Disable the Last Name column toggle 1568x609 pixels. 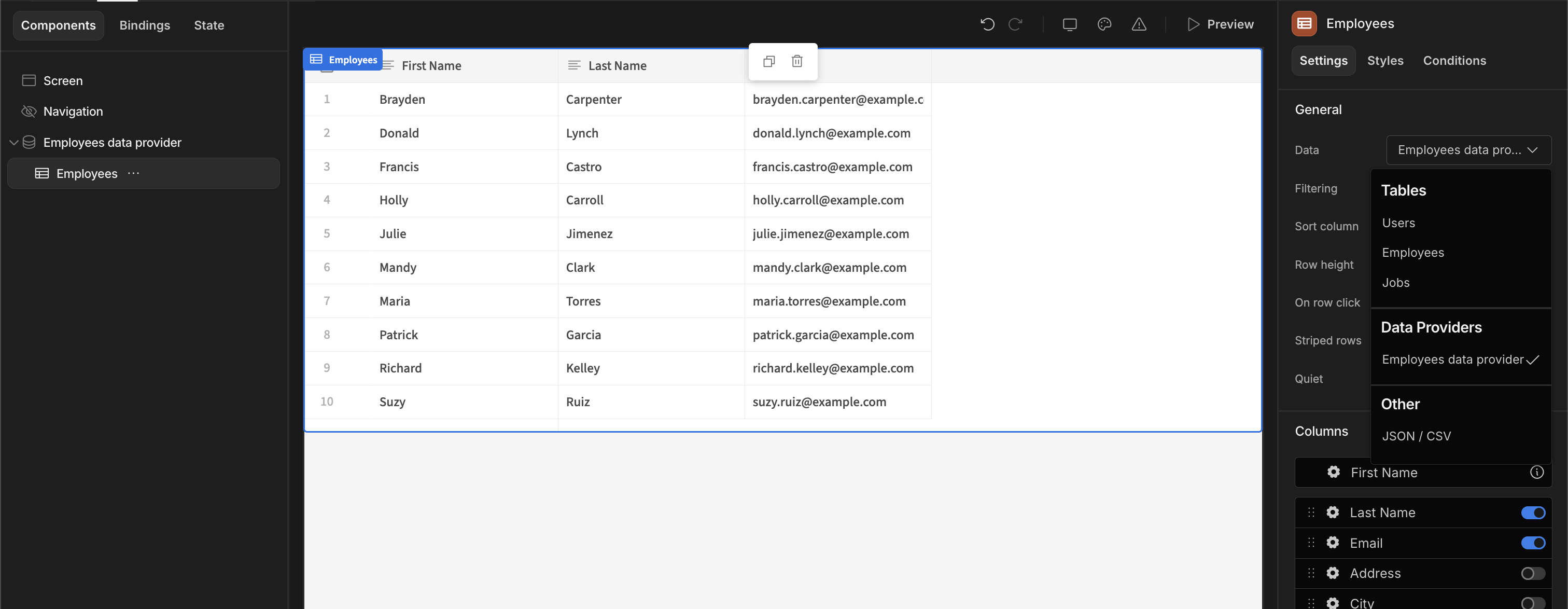(1533, 513)
